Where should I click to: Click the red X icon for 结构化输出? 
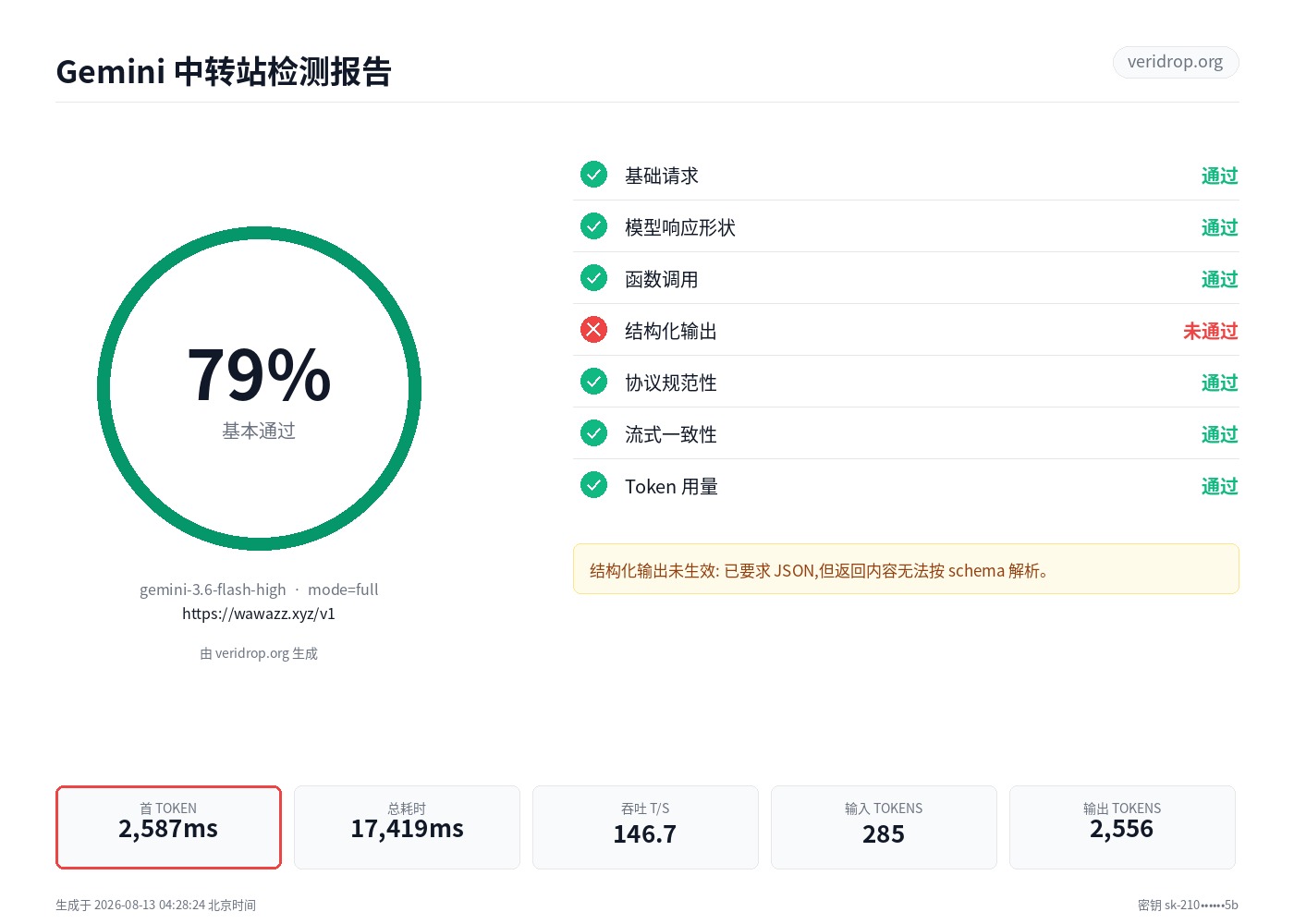[593, 329]
